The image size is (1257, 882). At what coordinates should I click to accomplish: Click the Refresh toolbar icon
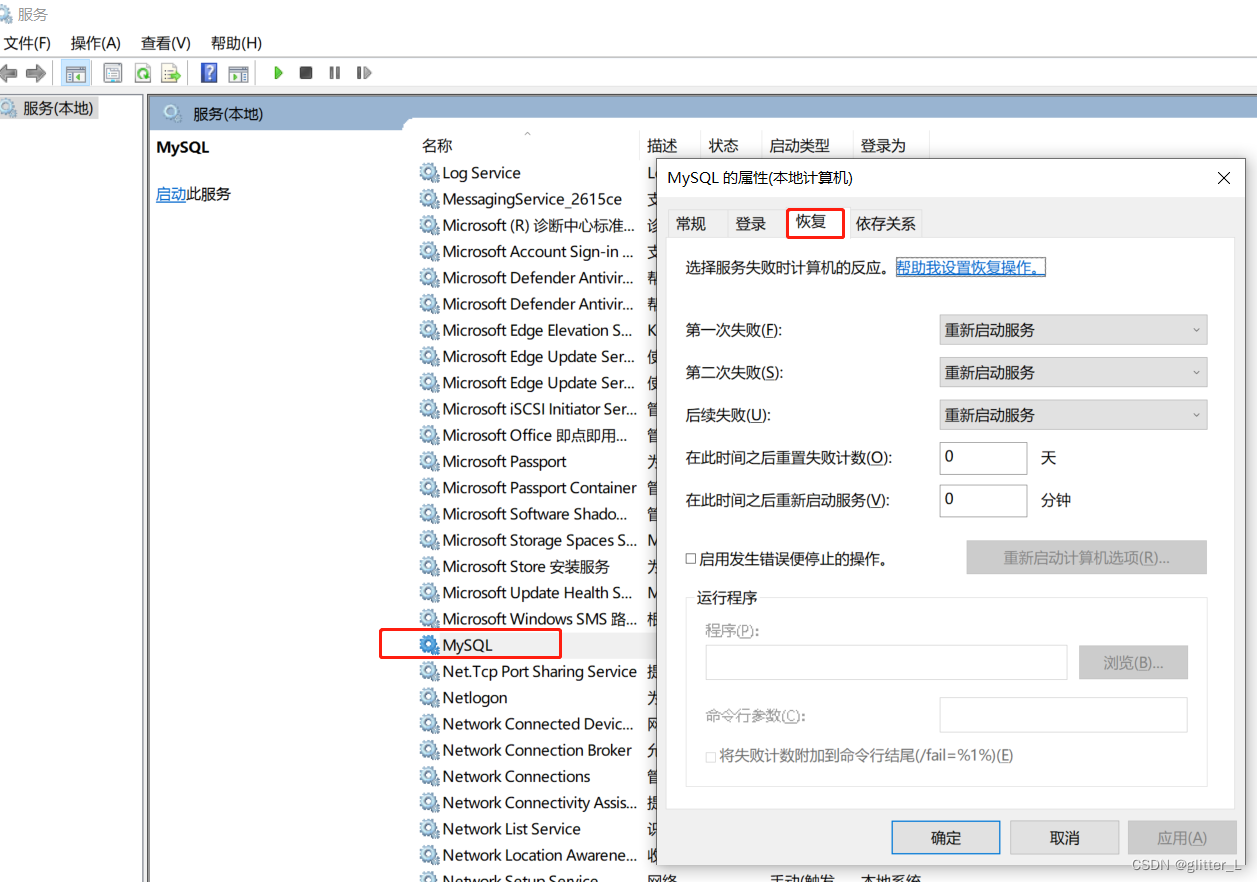coord(143,73)
